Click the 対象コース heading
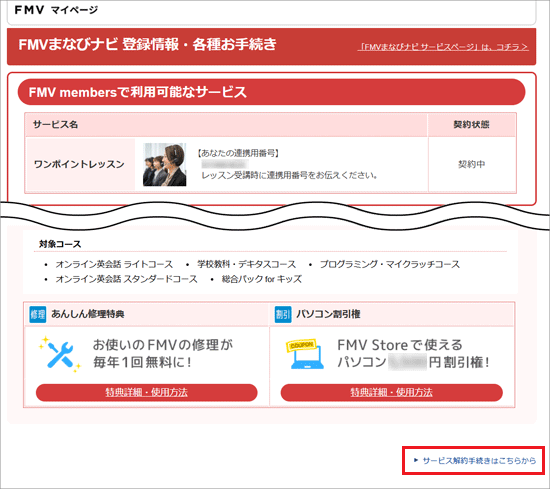The height and width of the screenshot is (489, 550). 60,244
